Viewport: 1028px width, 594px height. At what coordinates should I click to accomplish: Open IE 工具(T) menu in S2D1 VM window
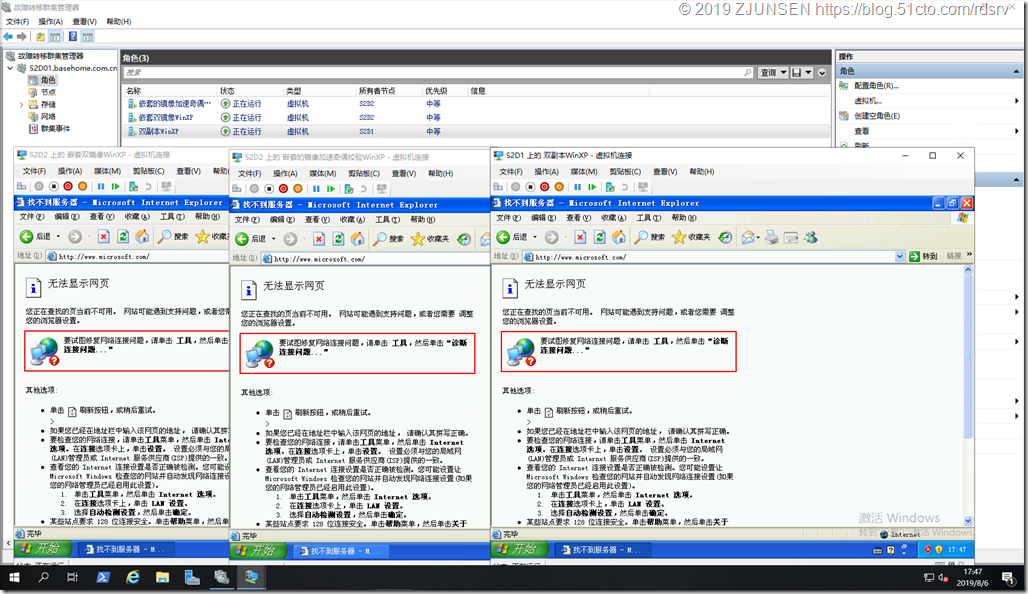coord(648,218)
